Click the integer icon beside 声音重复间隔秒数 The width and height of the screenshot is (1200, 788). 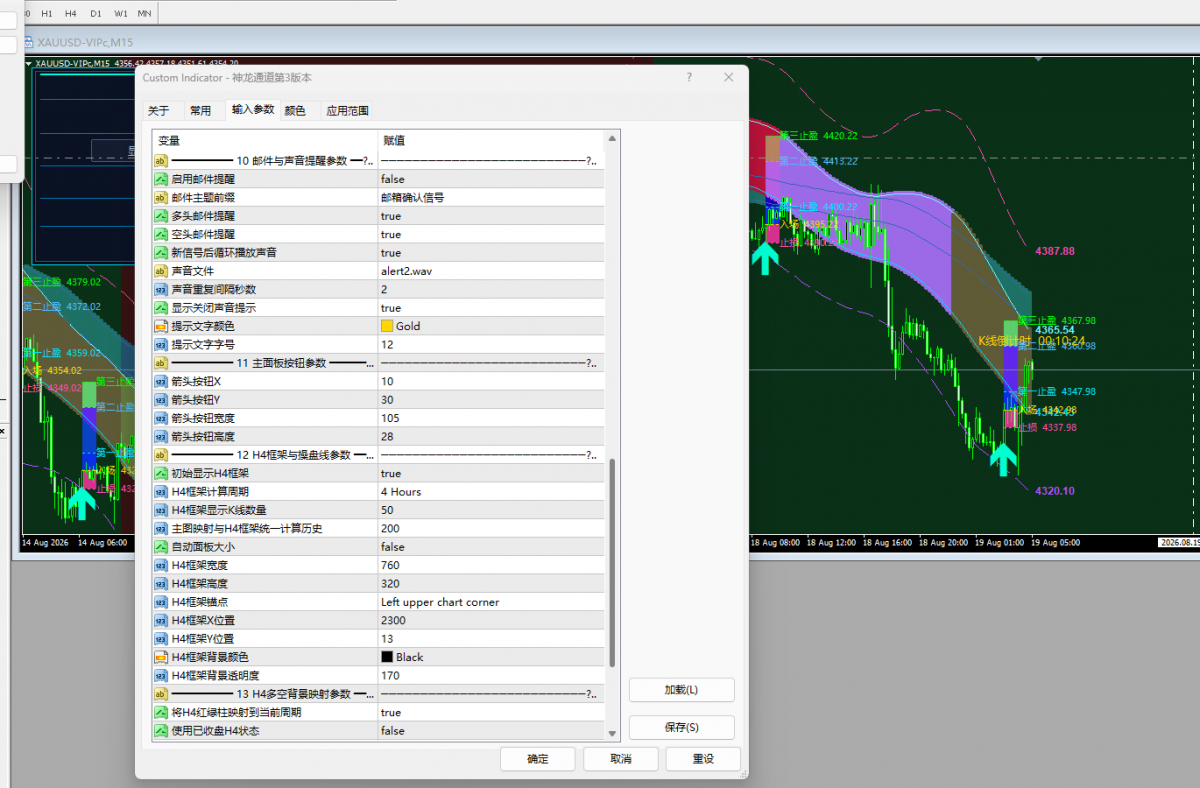pos(161,289)
